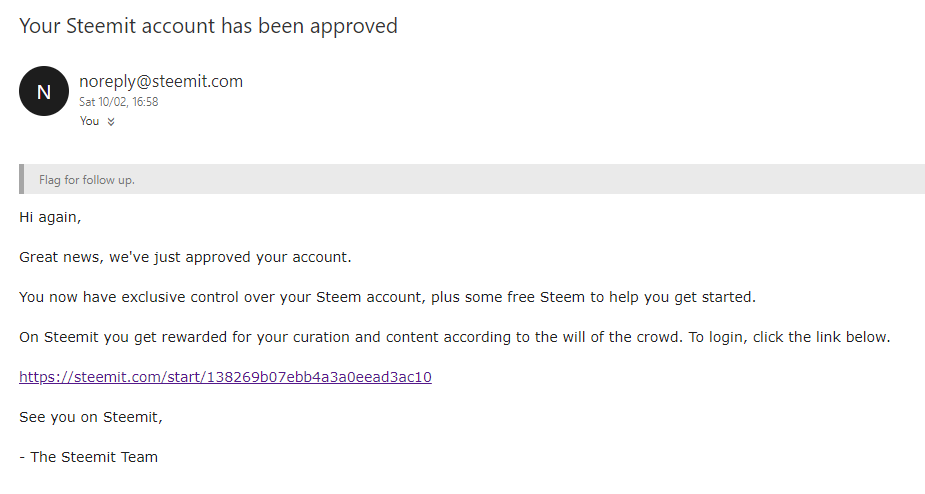Expand recipient details with the double chevron
925x494 pixels.
click(111, 122)
